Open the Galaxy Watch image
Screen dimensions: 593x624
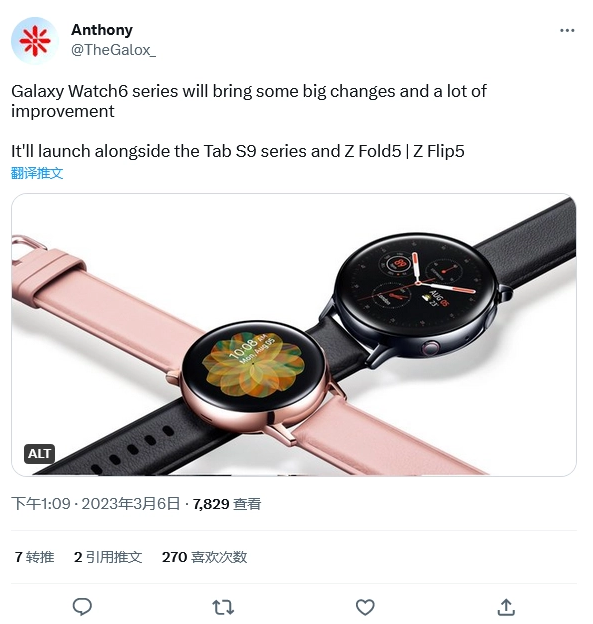(x=294, y=335)
